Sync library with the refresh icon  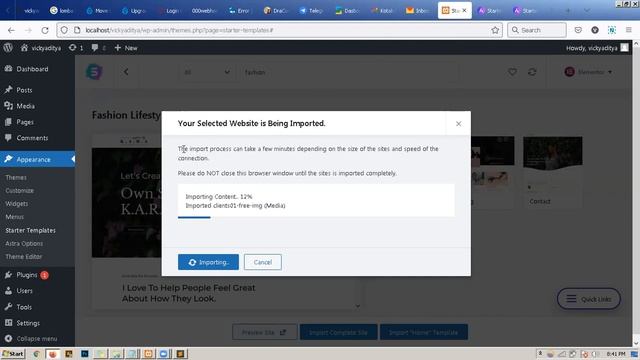(x=532, y=72)
